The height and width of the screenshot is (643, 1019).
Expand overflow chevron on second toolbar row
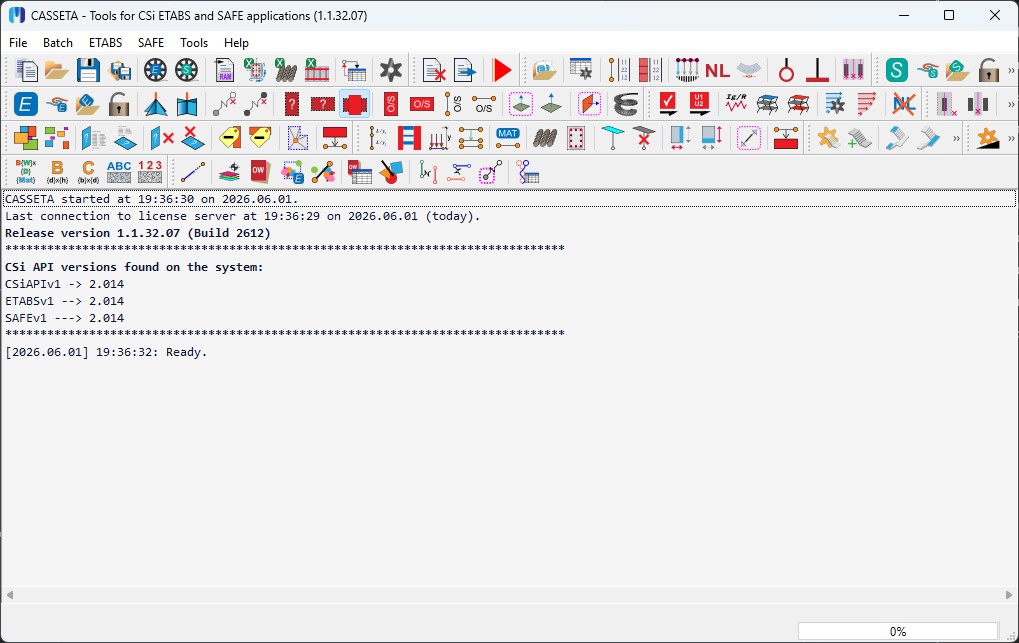(x=1011, y=104)
